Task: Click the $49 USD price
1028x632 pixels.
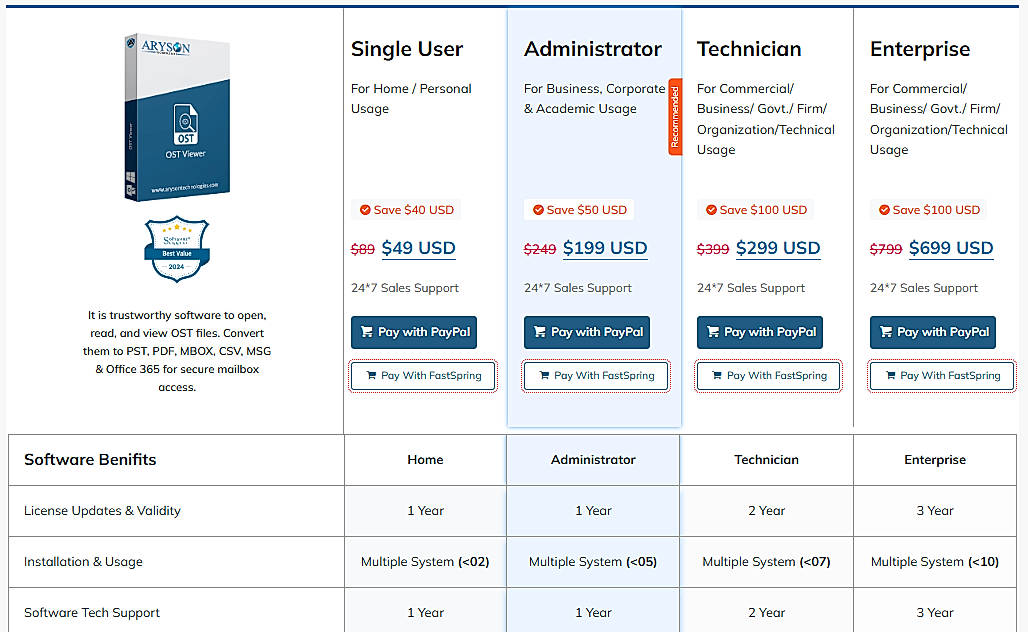Action: tap(418, 248)
